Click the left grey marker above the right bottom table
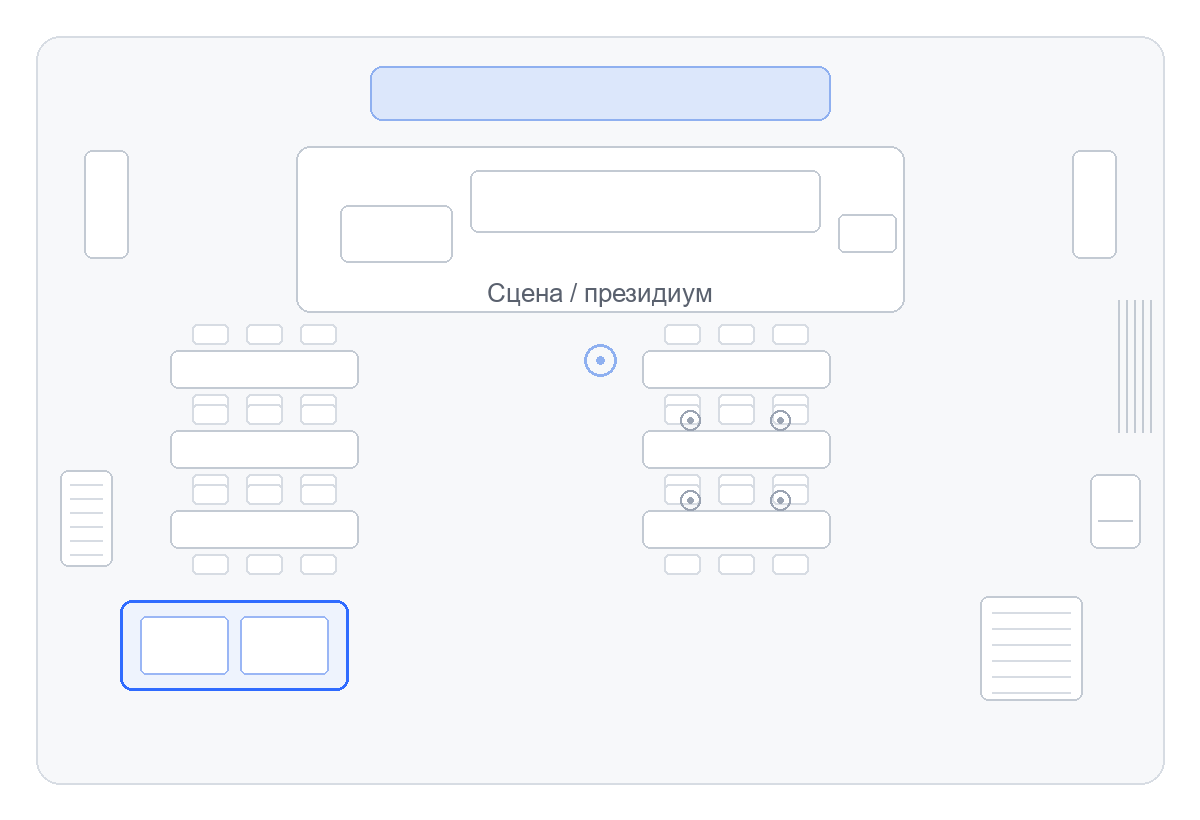This screenshot has height=820, width=1200. tap(690, 500)
